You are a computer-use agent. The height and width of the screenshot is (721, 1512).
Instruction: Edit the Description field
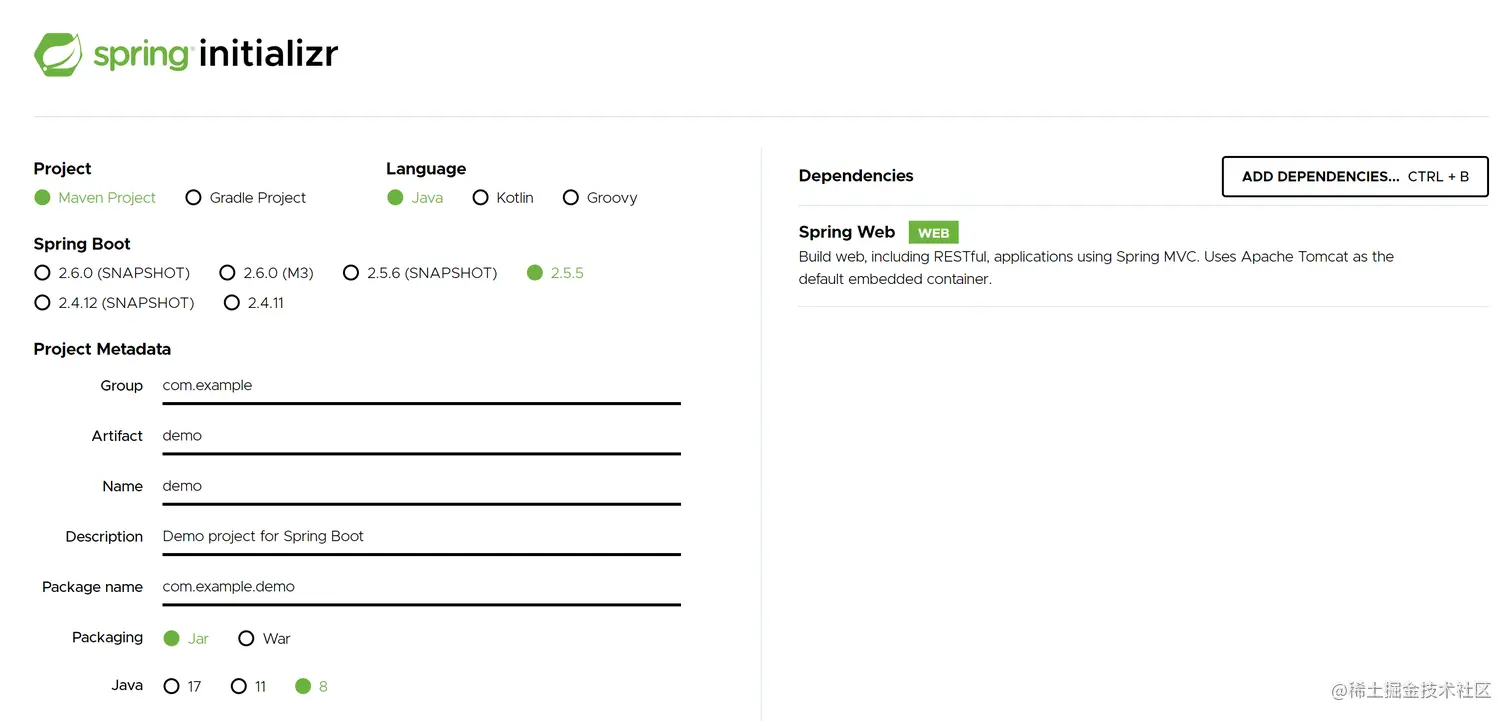tap(421, 536)
